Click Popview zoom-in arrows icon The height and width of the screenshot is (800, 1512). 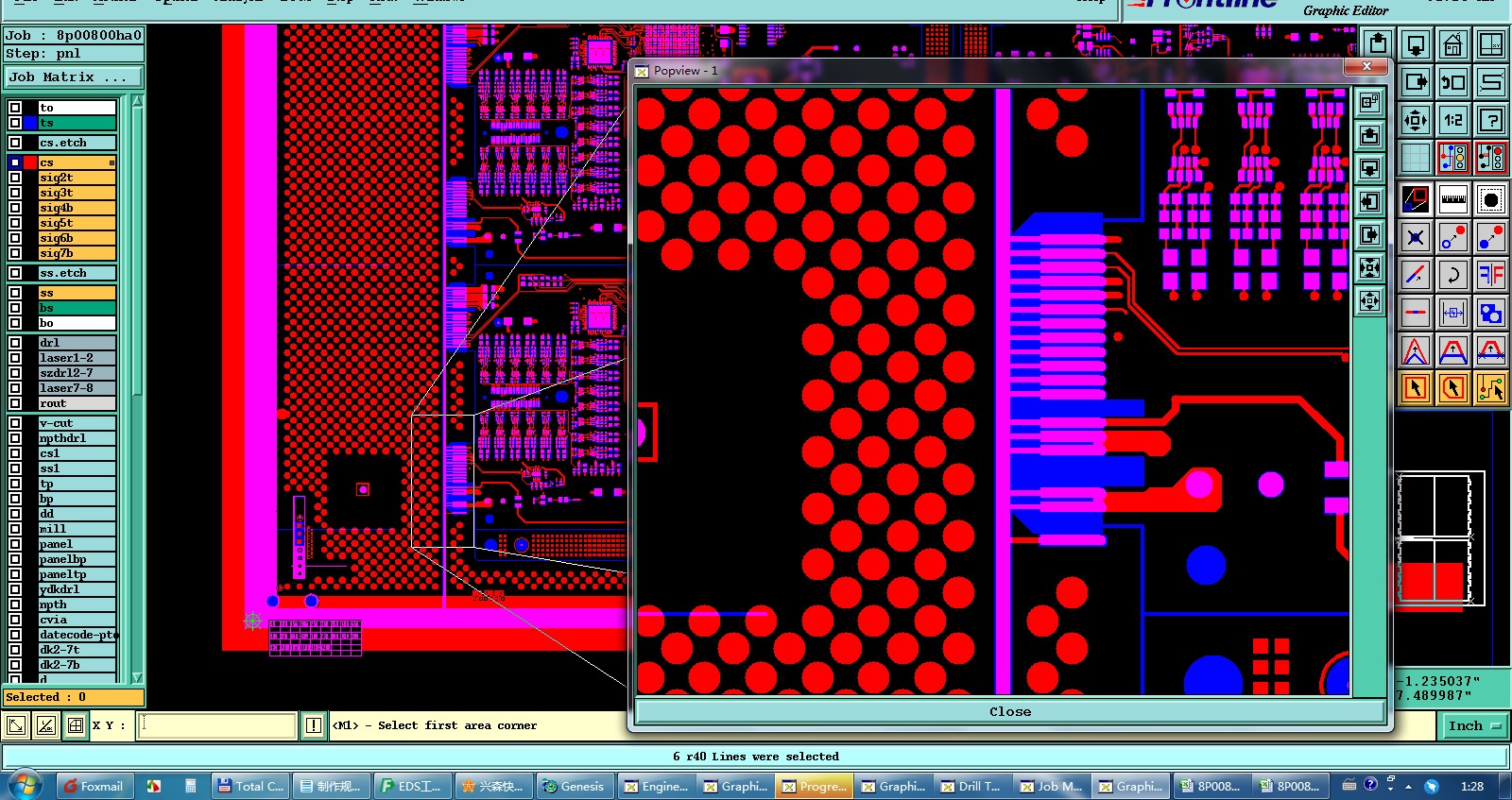tap(1369, 268)
